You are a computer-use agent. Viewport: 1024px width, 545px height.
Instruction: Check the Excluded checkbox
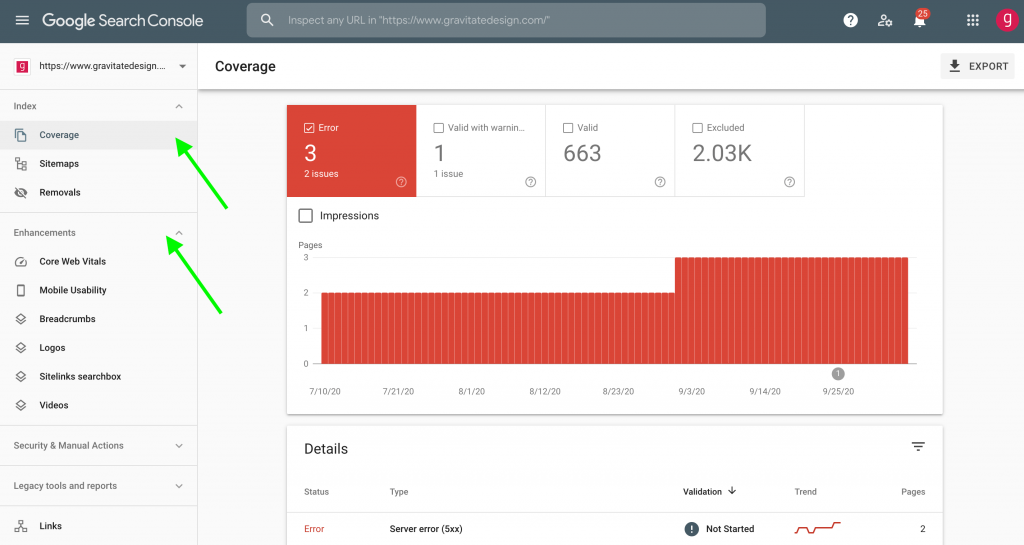click(x=697, y=128)
